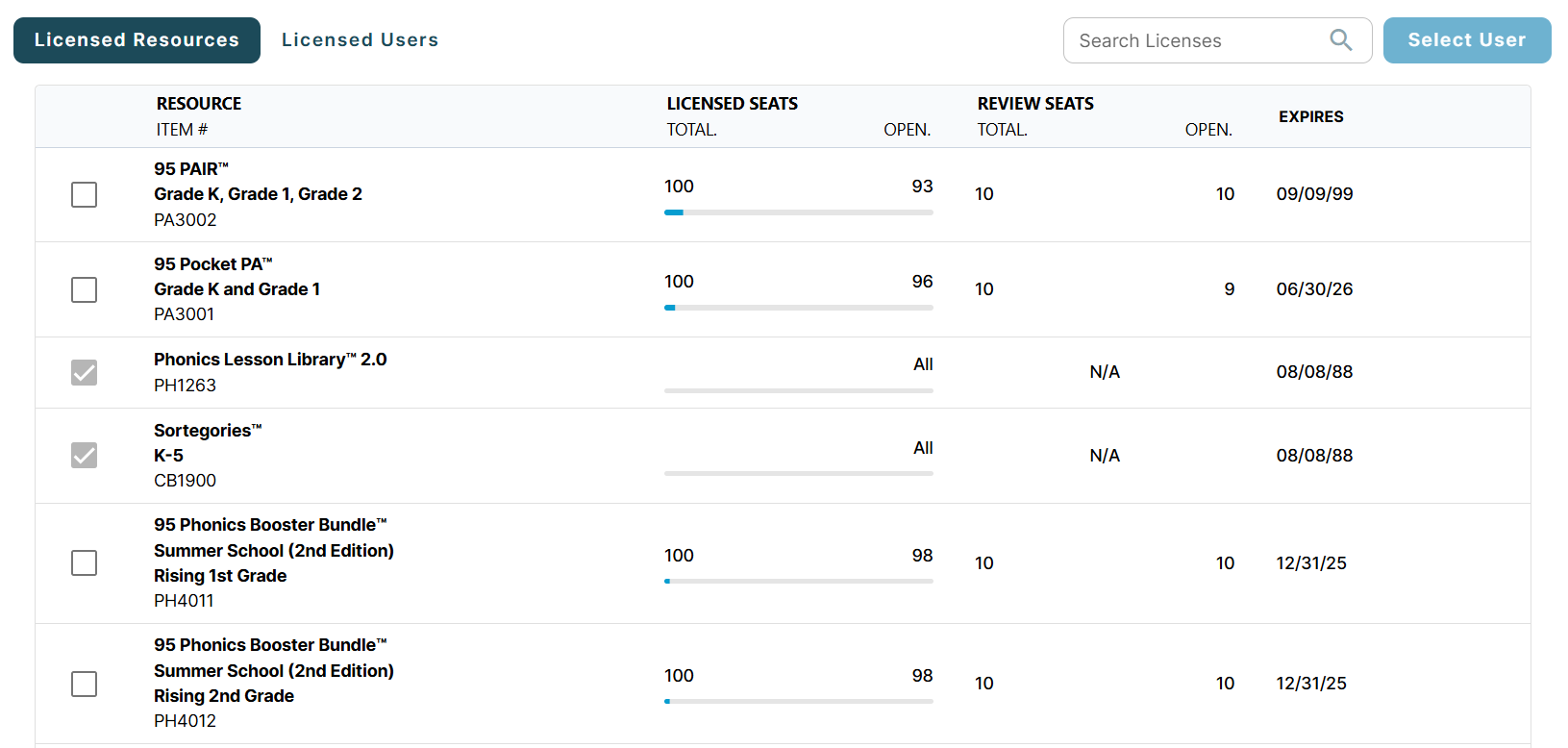Click open seats value 96
Image resolution: width=1568 pixels, height=748 pixels.
pyautogui.click(x=923, y=282)
